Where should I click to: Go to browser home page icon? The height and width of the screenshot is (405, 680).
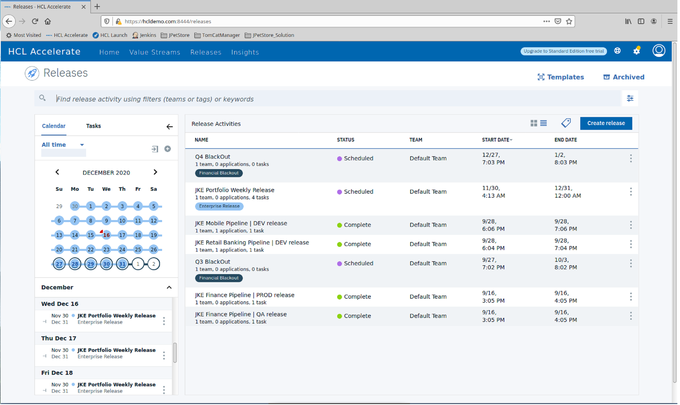point(48,21)
